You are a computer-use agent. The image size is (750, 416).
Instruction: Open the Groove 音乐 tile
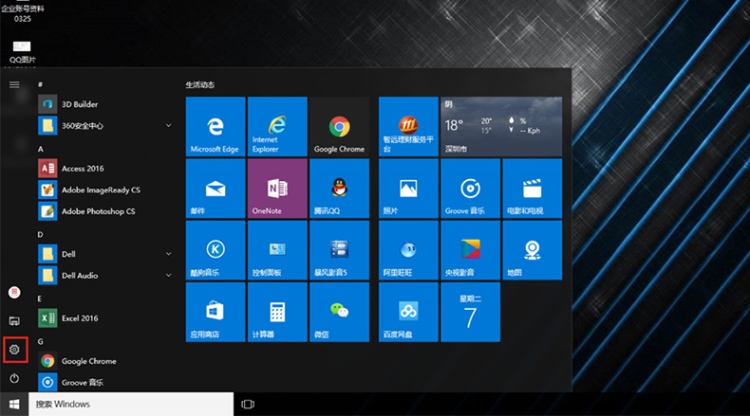pos(470,188)
